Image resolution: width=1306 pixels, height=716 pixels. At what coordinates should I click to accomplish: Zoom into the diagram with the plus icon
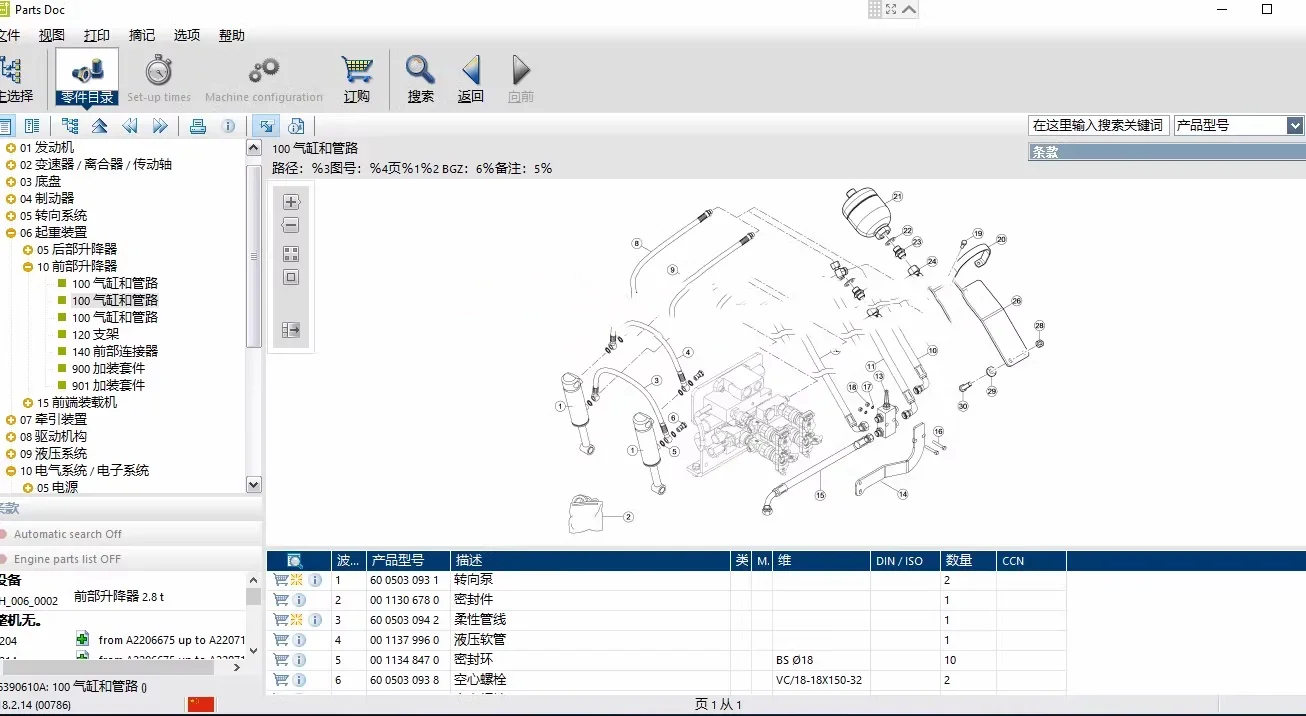290,201
